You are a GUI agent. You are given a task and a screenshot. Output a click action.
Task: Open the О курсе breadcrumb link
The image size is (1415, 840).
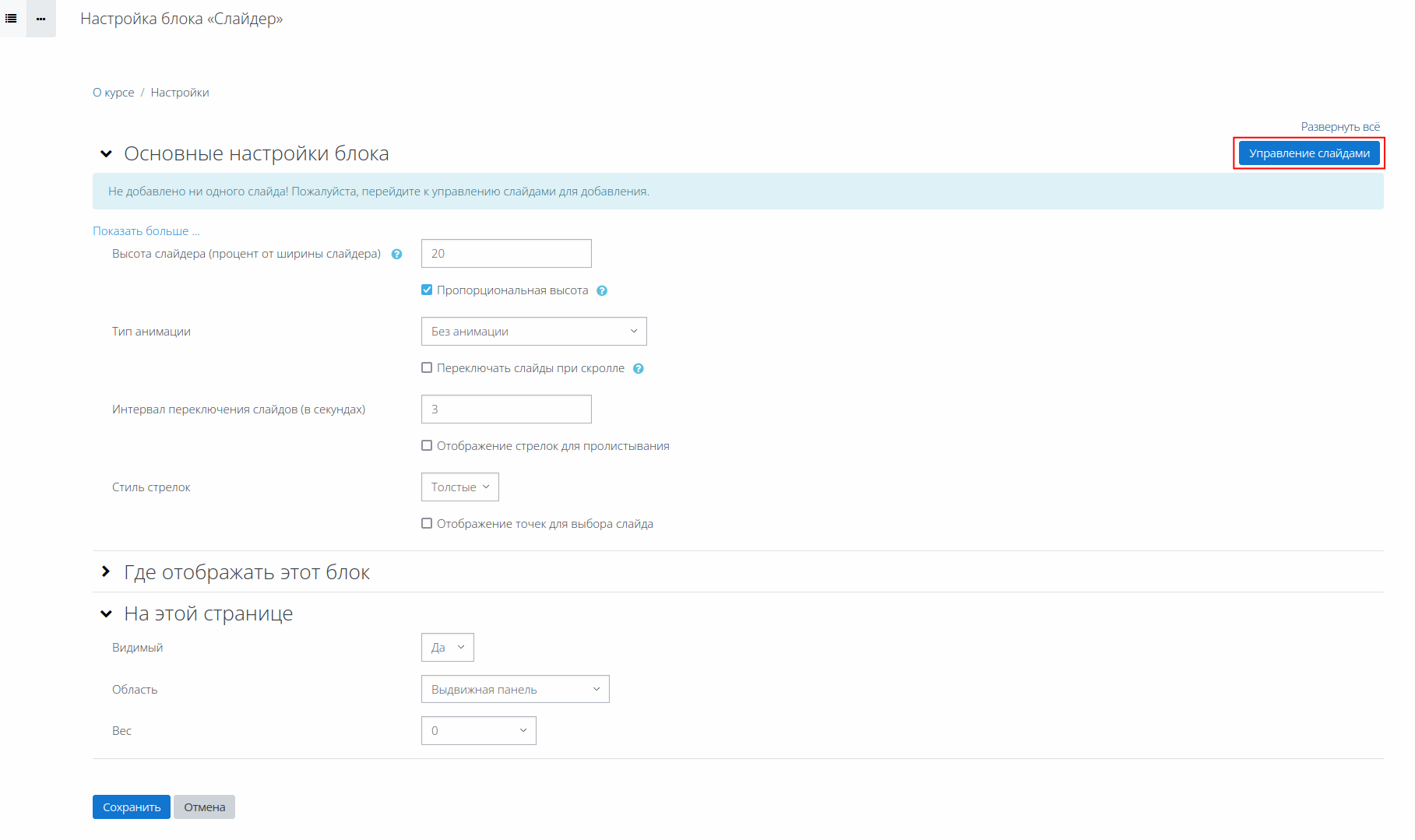(113, 93)
